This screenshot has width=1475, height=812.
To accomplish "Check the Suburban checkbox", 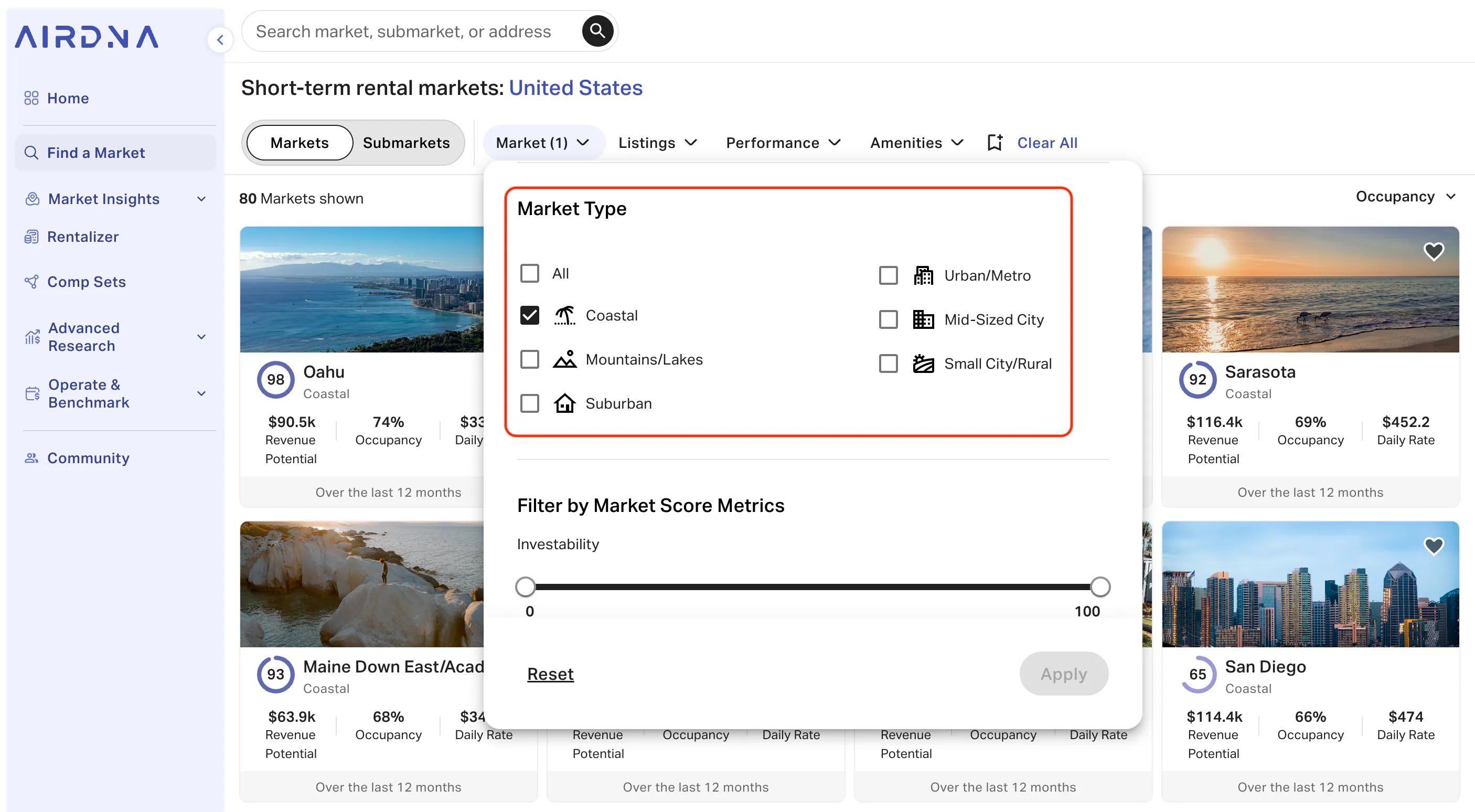I will (x=530, y=403).
